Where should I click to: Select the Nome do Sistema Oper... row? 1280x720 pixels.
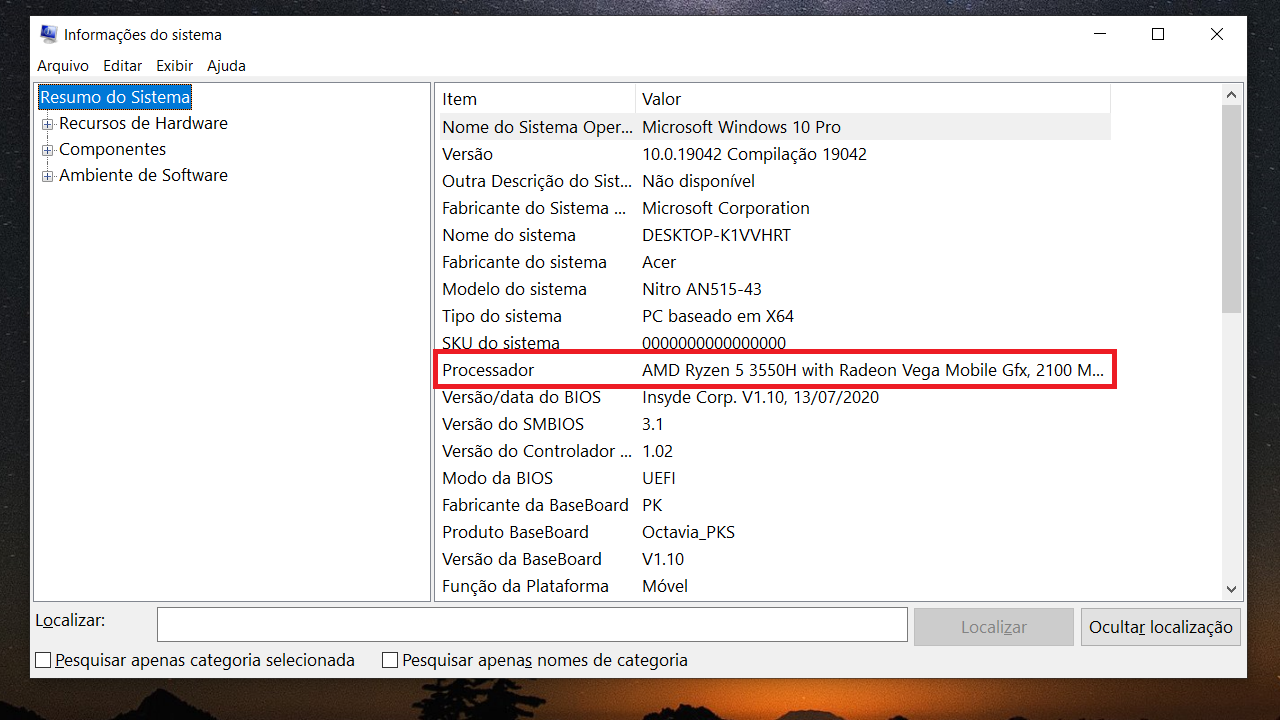[773, 127]
